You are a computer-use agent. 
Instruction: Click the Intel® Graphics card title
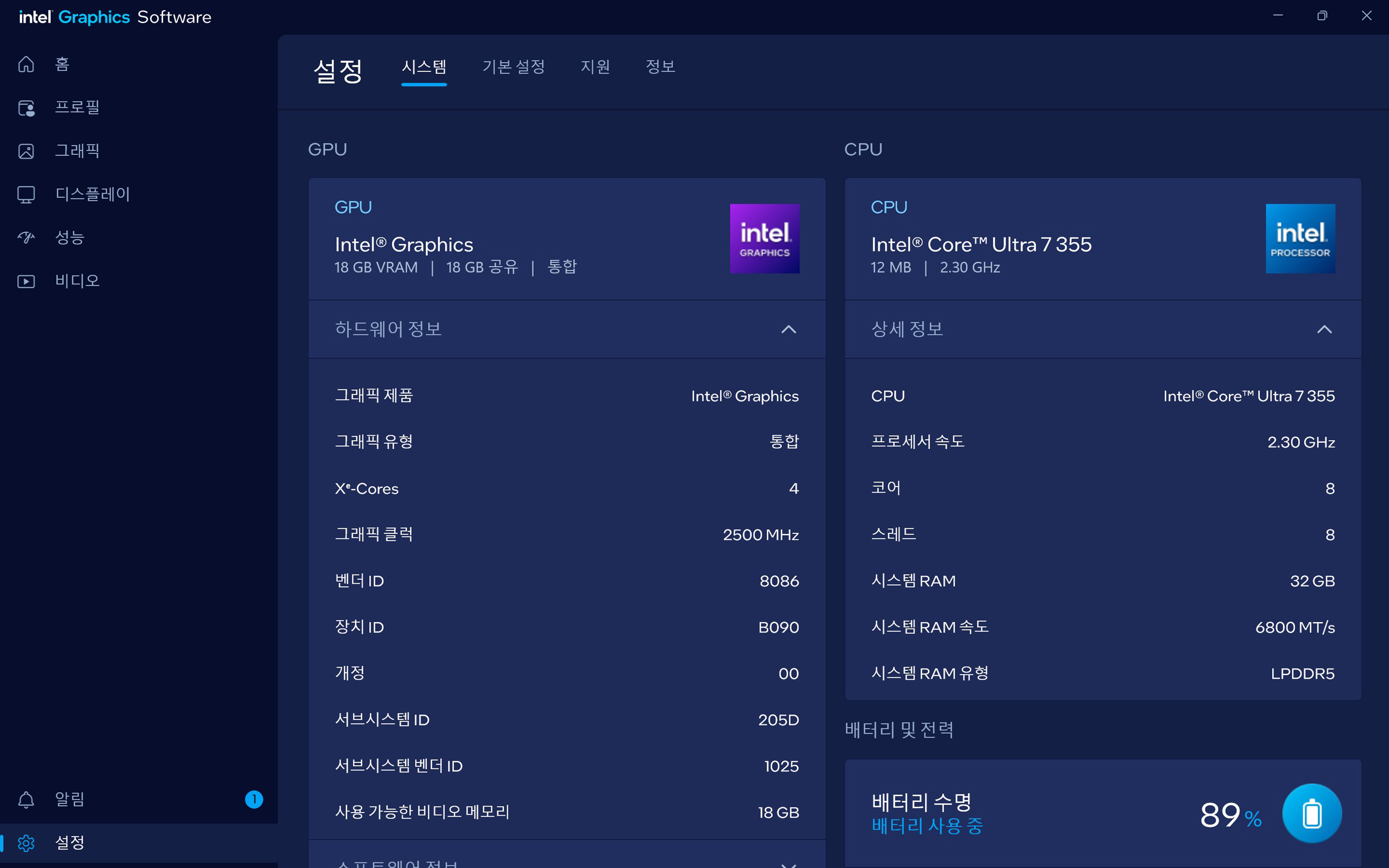click(404, 244)
